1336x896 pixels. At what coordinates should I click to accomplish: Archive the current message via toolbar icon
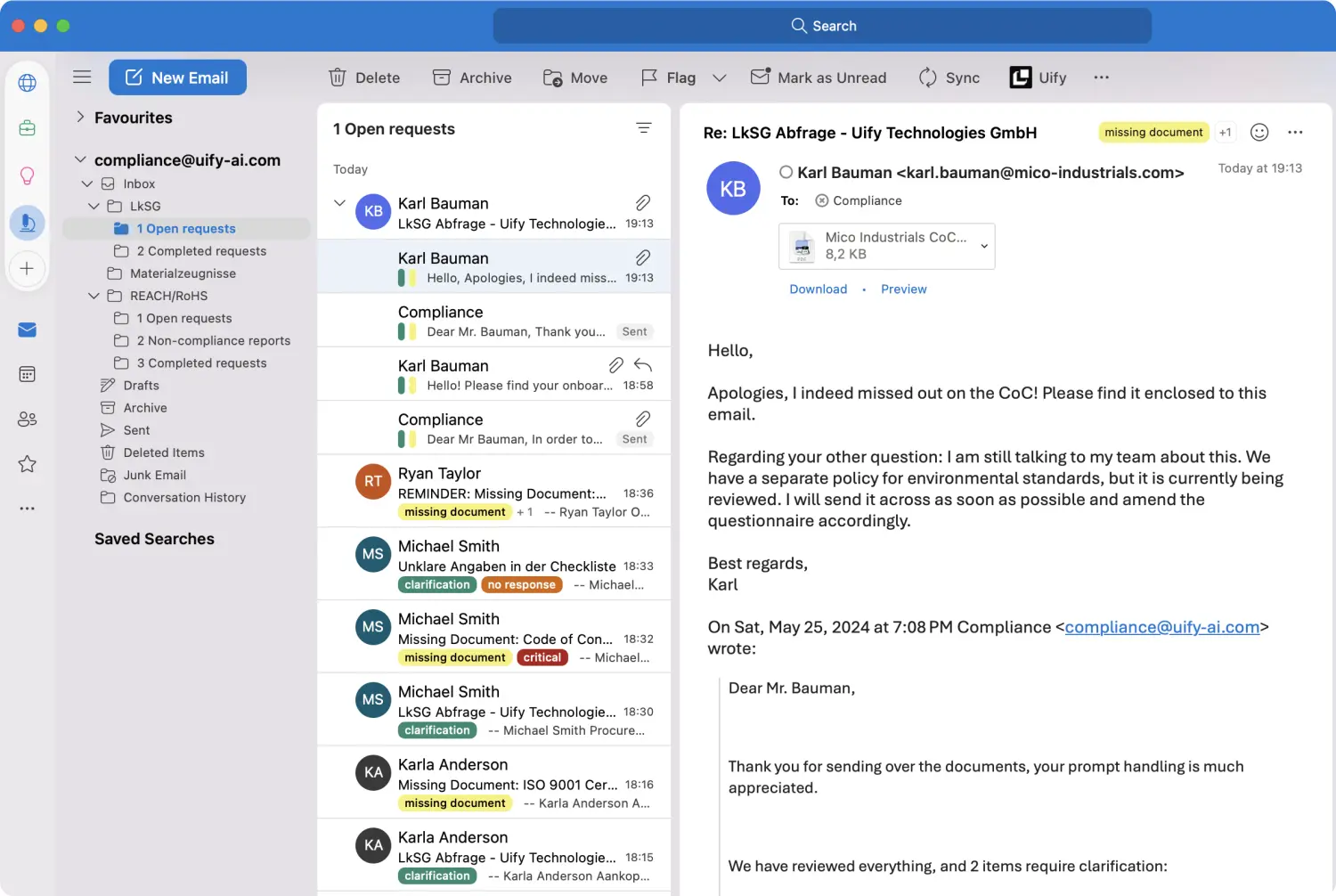click(441, 77)
